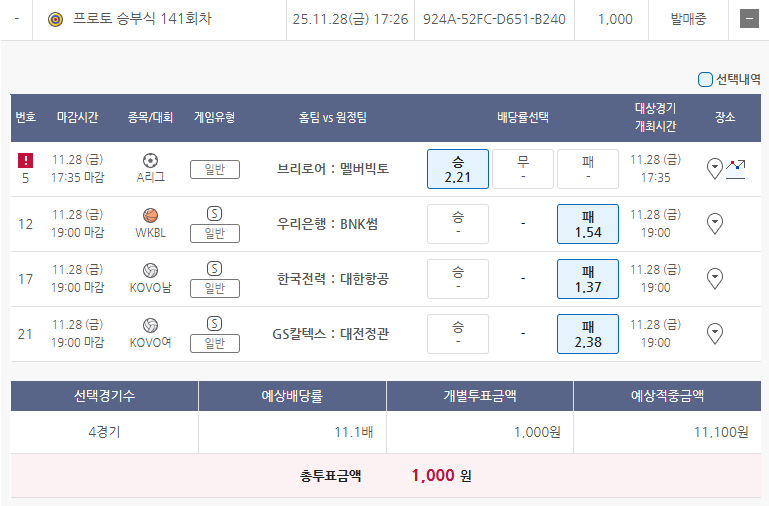Image resolution: width=769 pixels, height=506 pixels.
Task: Select 패 1.54 odds for 우리은행 match
Action: point(588,224)
